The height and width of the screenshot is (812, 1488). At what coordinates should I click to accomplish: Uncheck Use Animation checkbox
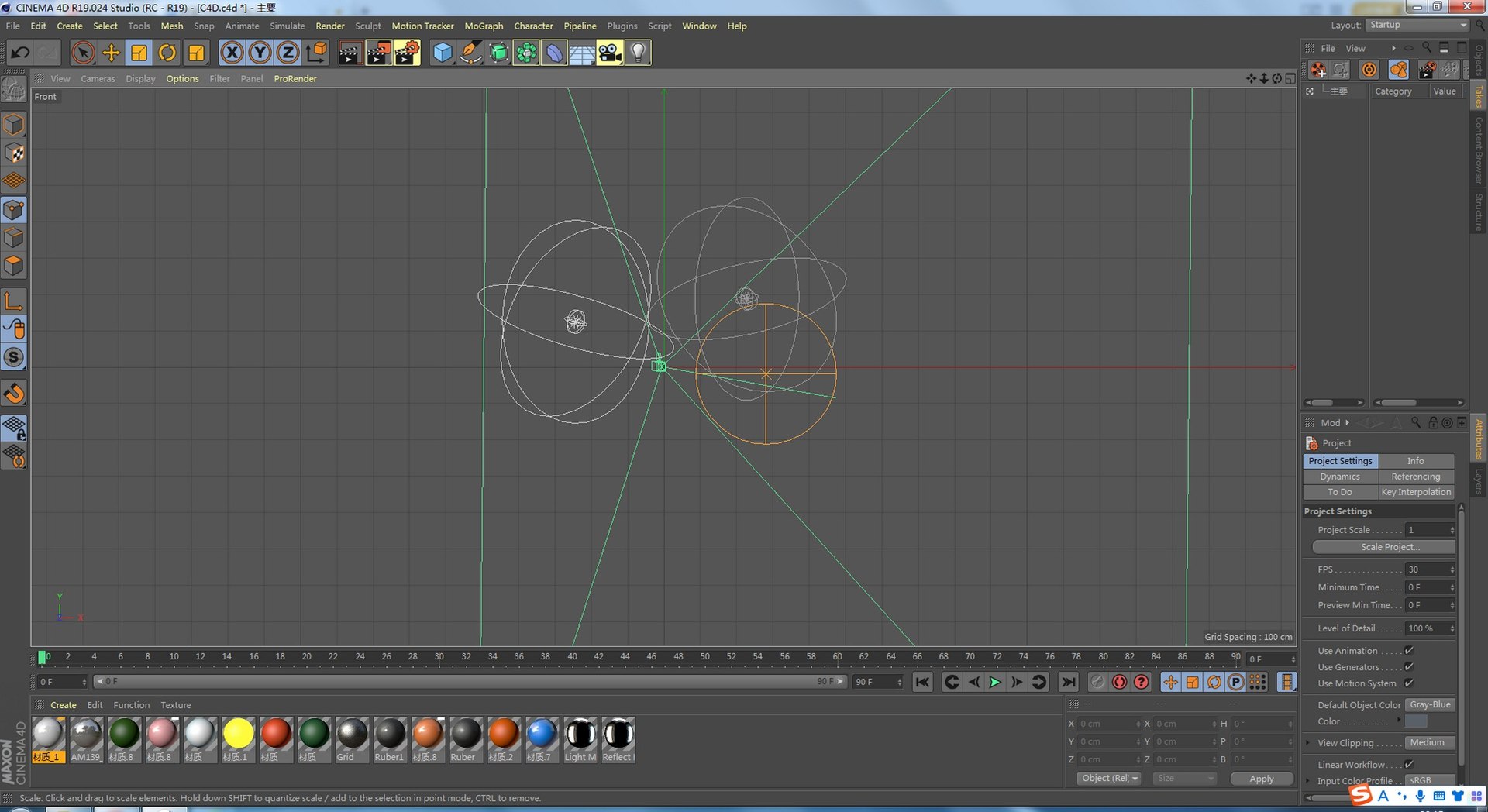[1409, 651]
